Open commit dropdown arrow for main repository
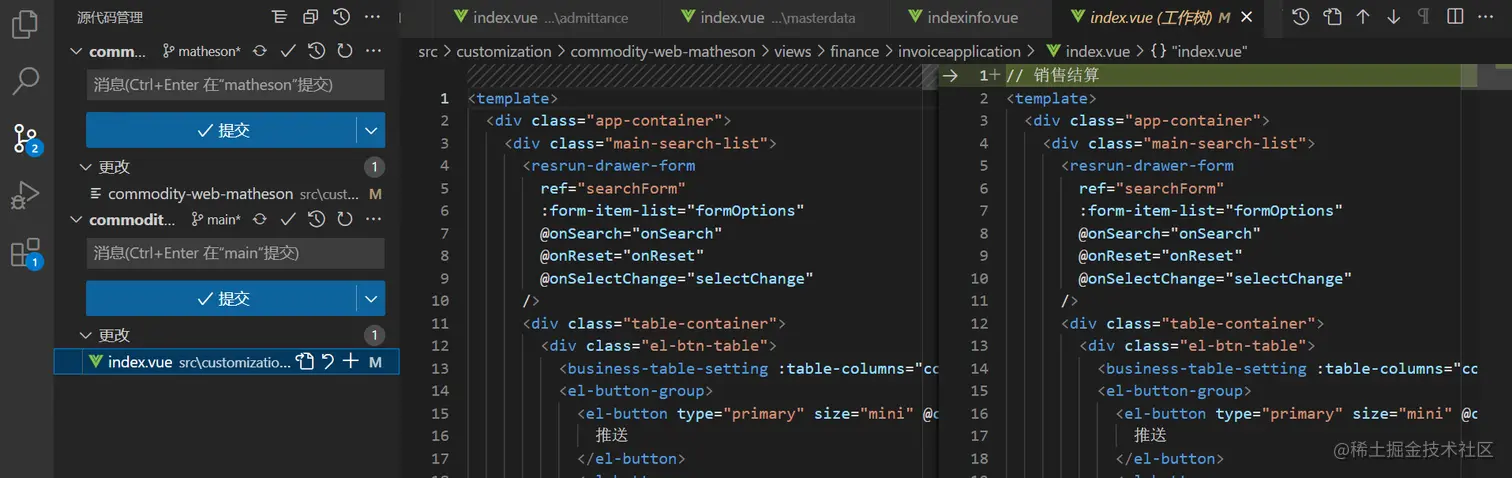The image size is (1512, 478). [x=371, y=298]
